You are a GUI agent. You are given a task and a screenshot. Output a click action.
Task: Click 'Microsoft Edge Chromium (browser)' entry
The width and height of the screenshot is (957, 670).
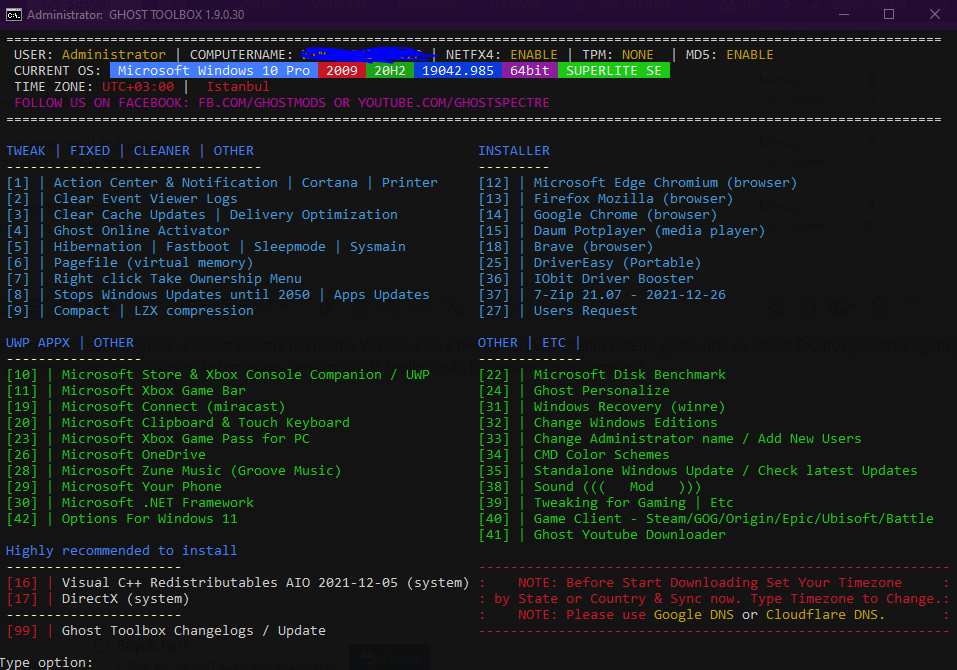pos(665,182)
